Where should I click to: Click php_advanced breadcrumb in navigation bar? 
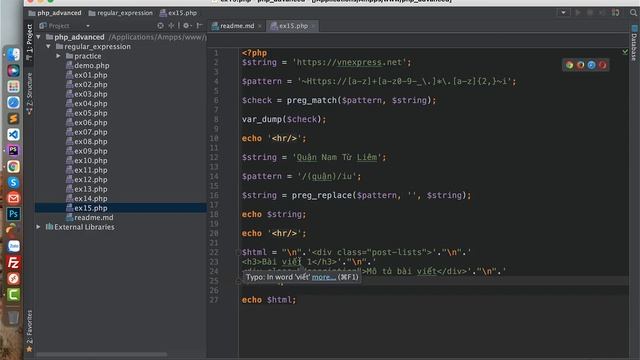[55, 13]
